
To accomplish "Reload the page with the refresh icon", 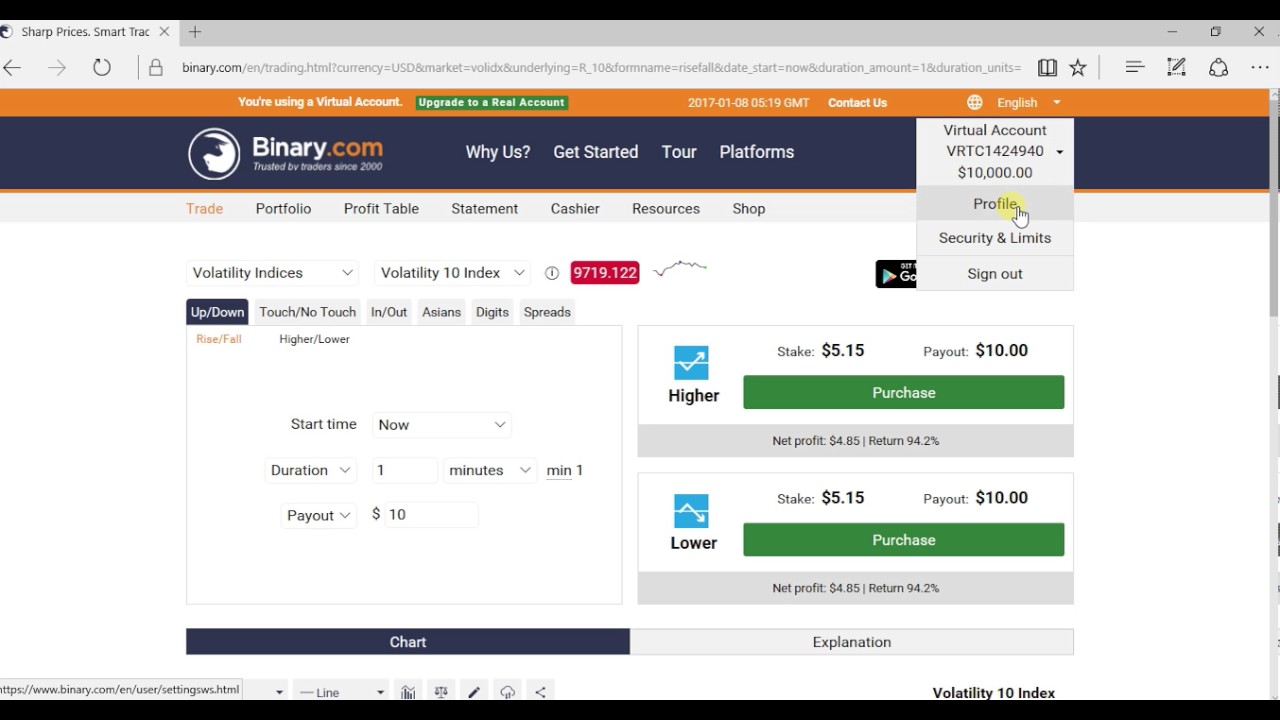I will (102, 68).
